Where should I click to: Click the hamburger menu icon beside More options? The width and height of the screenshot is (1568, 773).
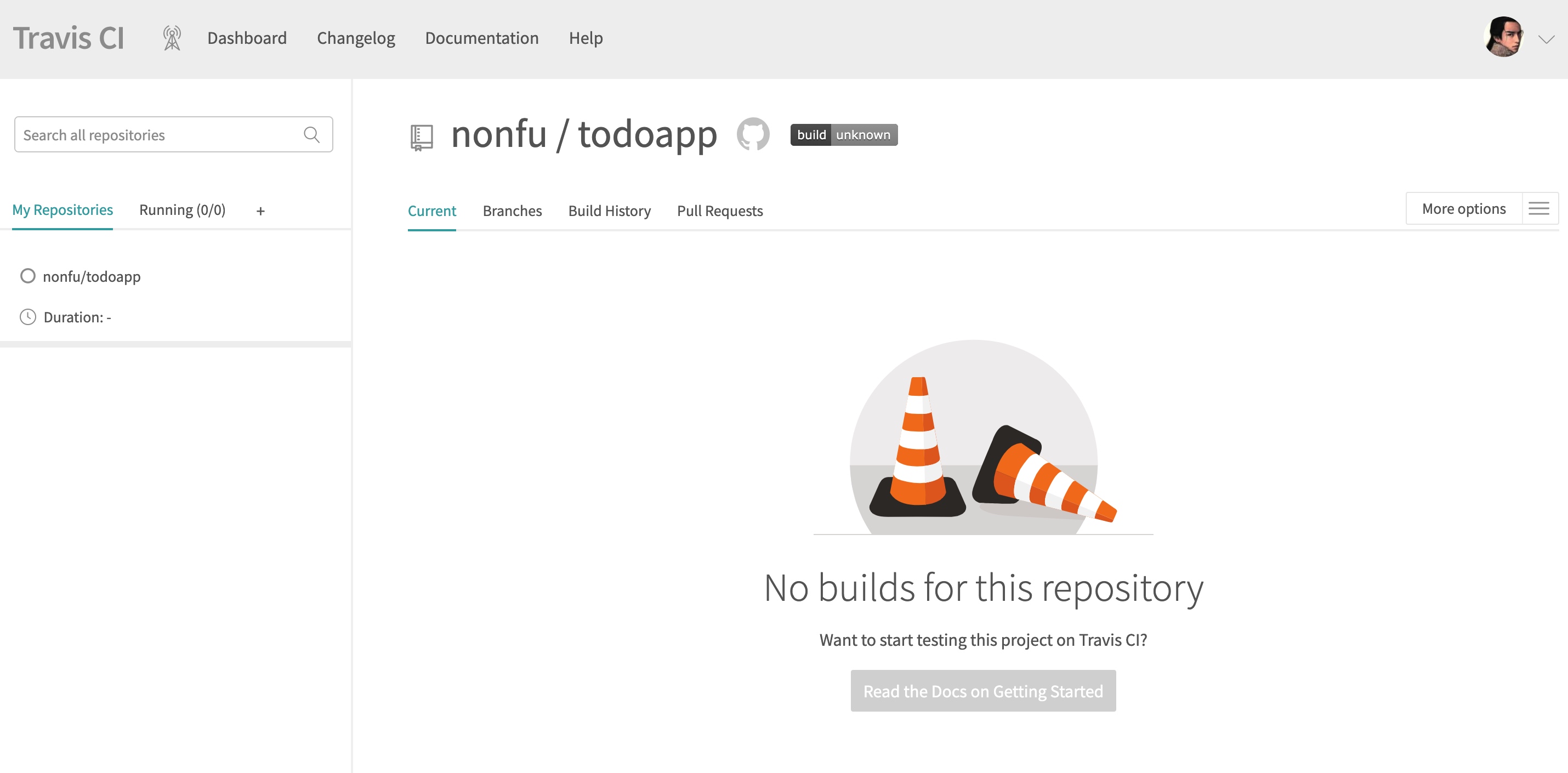(1539, 209)
